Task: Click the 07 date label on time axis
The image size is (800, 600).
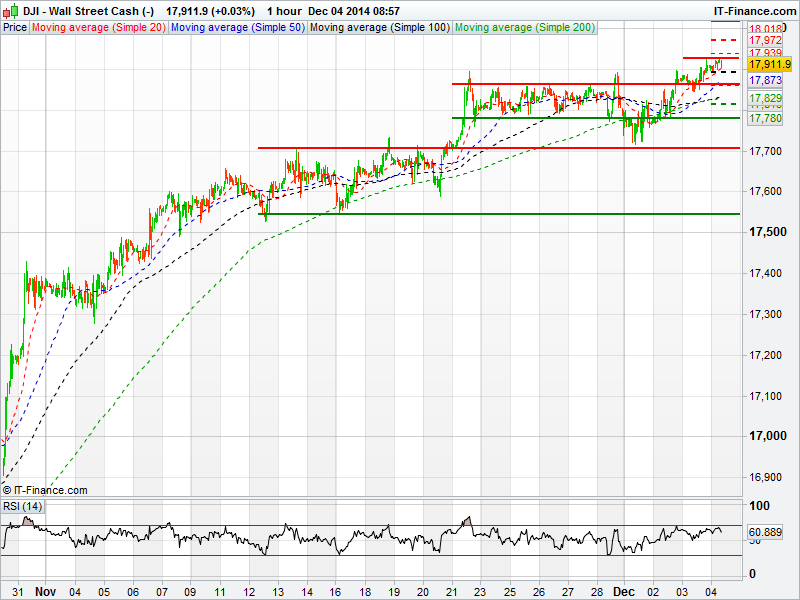Action: point(162,592)
